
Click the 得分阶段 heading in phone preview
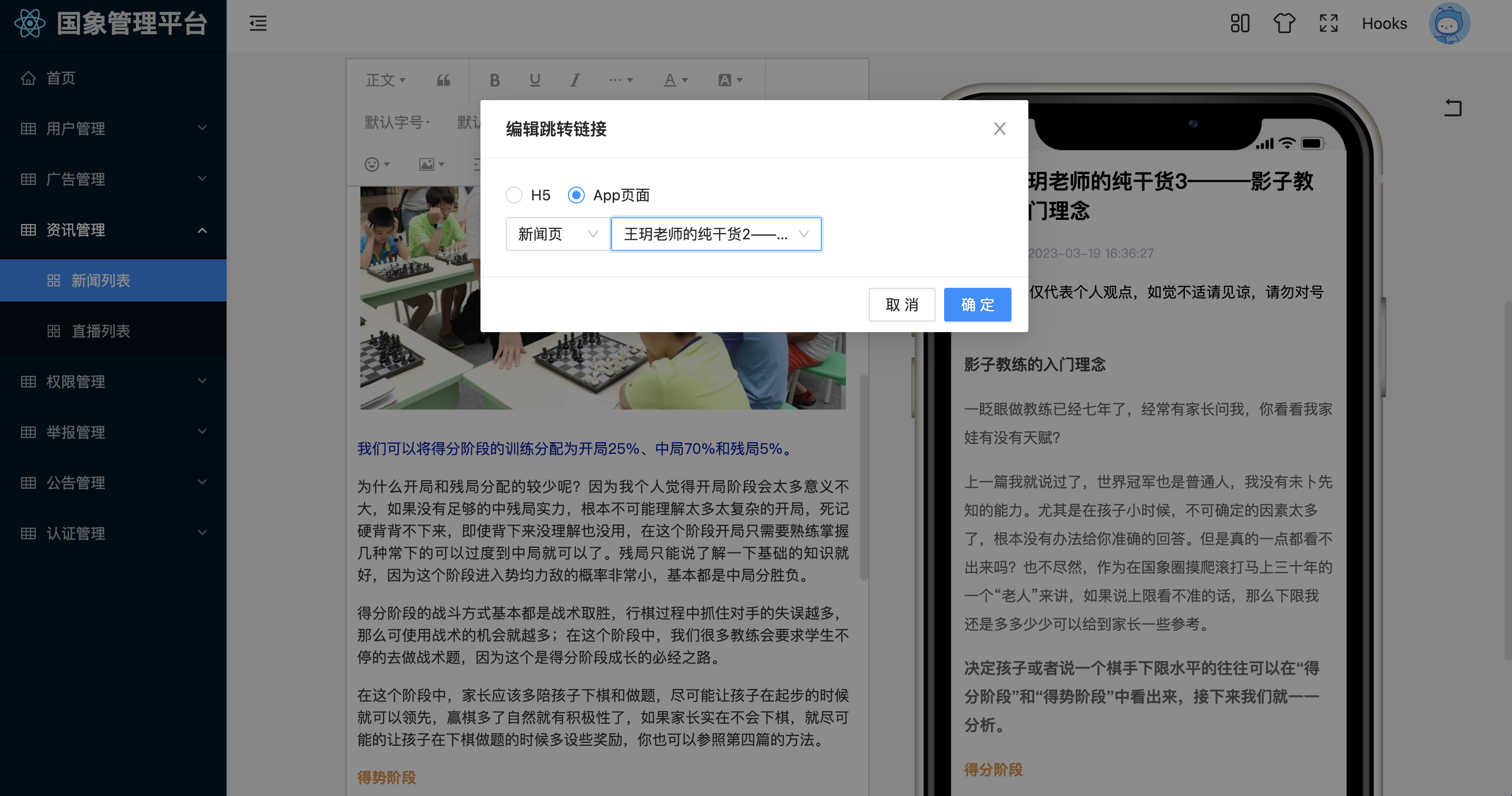pos(993,770)
